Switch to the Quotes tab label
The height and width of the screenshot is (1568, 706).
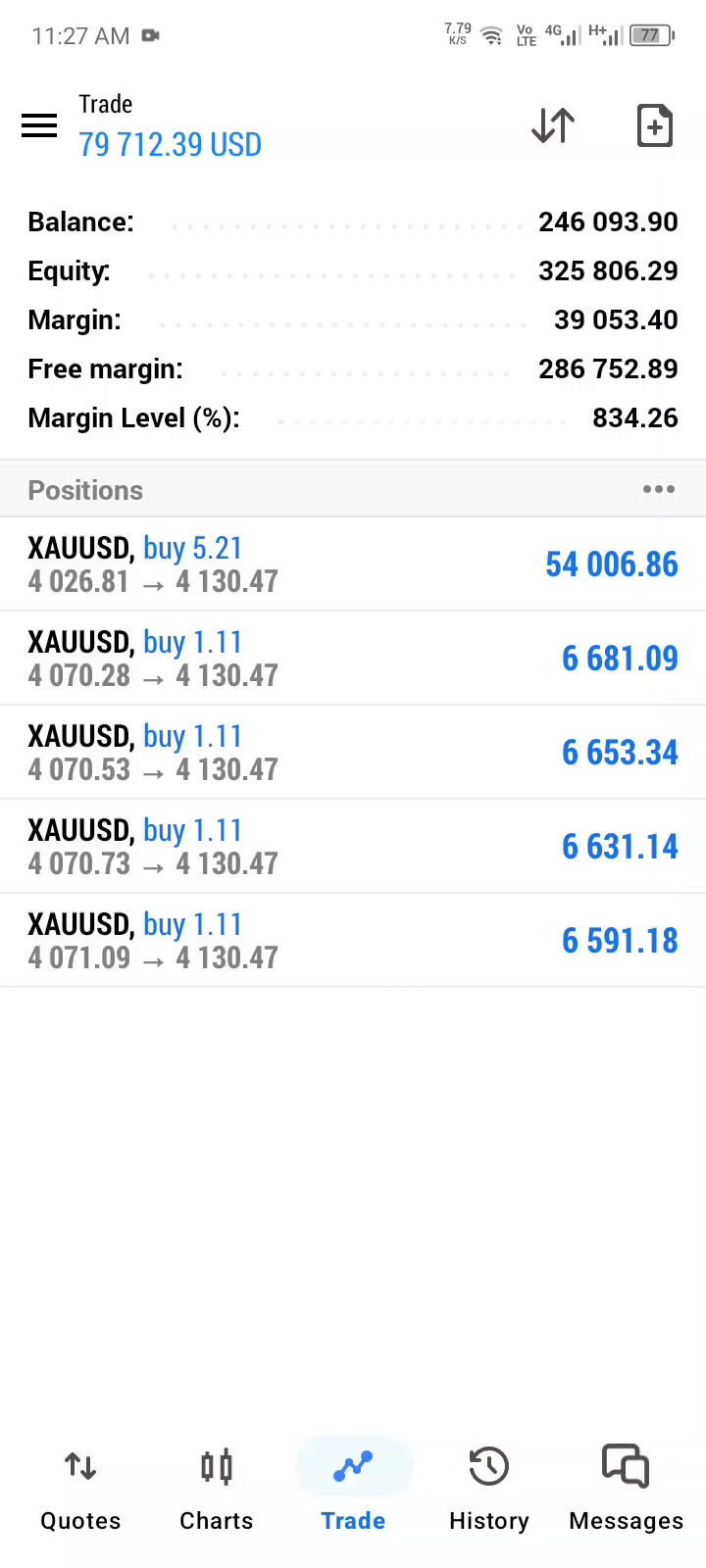pos(80,1521)
